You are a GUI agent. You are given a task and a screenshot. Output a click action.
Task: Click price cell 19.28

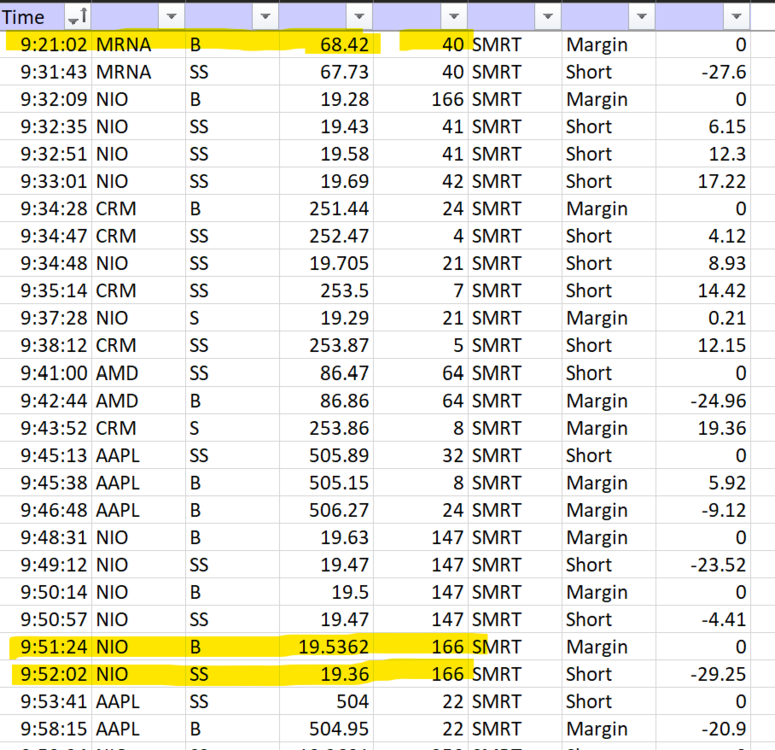click(x=326, y=99)
